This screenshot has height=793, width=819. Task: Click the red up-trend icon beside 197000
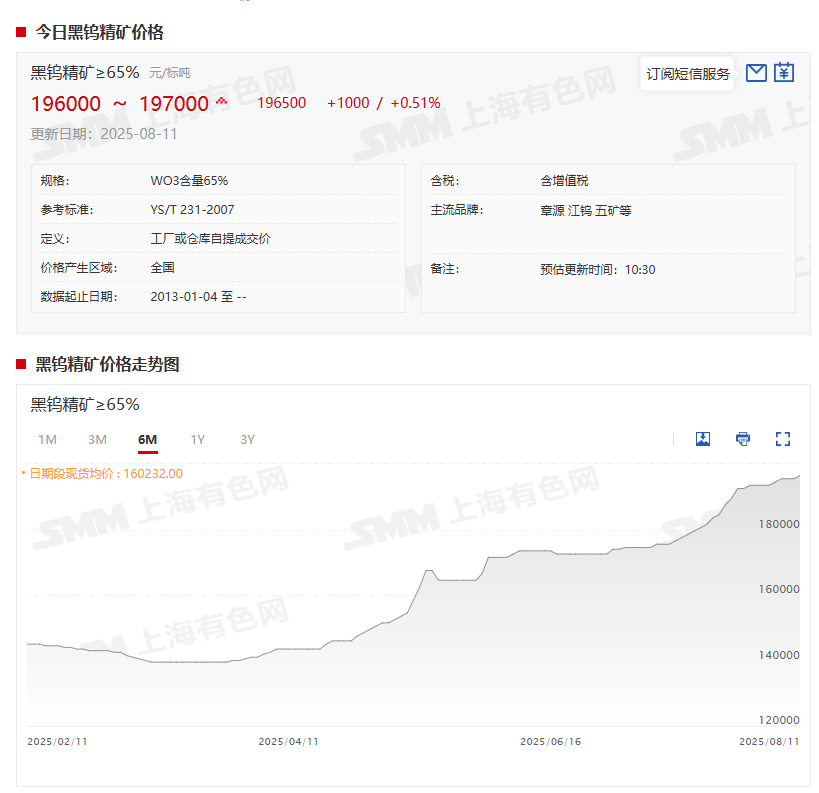click(222, 102)
